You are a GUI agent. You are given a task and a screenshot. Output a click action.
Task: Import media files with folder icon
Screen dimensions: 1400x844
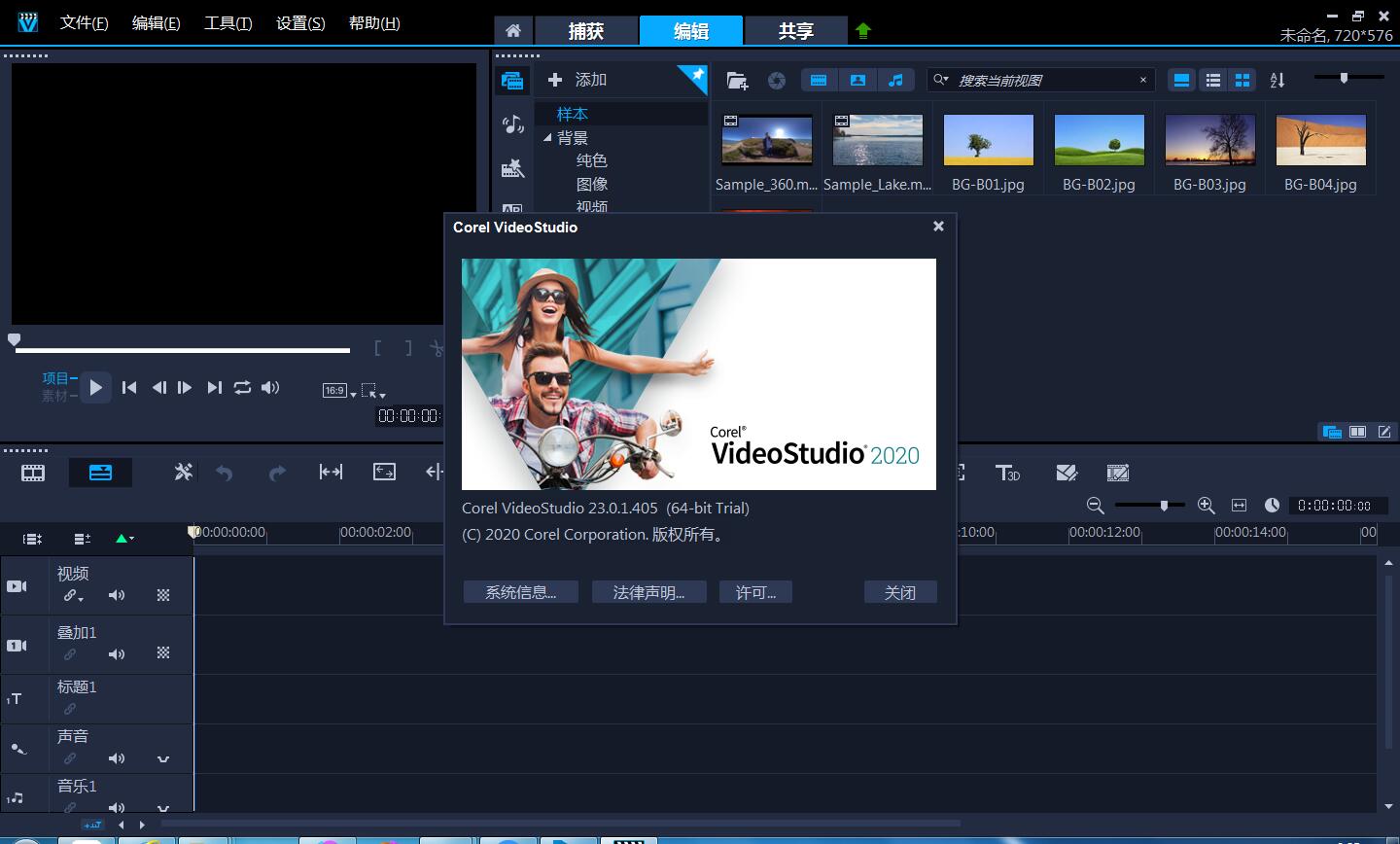coord(737,81)
